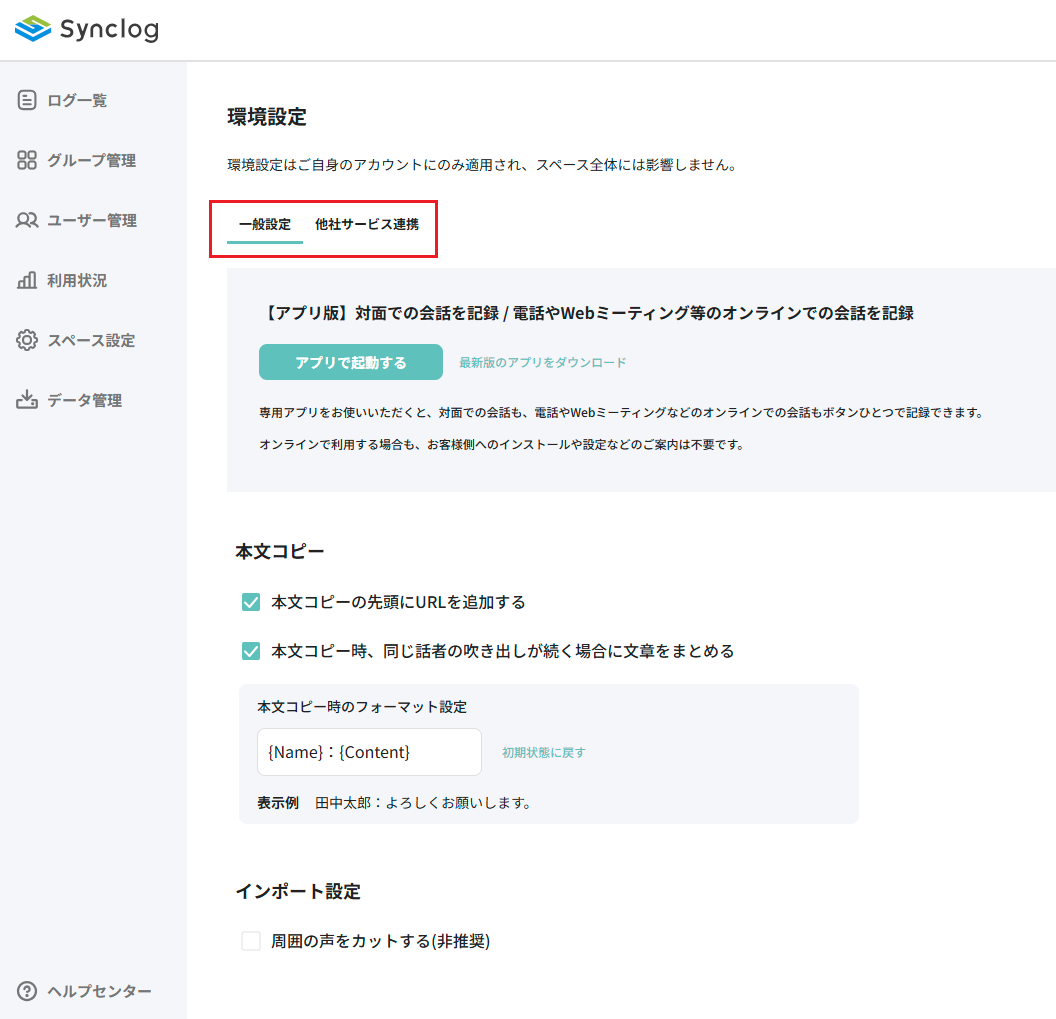1056x1019 pixels.
Task: Select the 一般設定 tab
Action: [x=262, y=227]
